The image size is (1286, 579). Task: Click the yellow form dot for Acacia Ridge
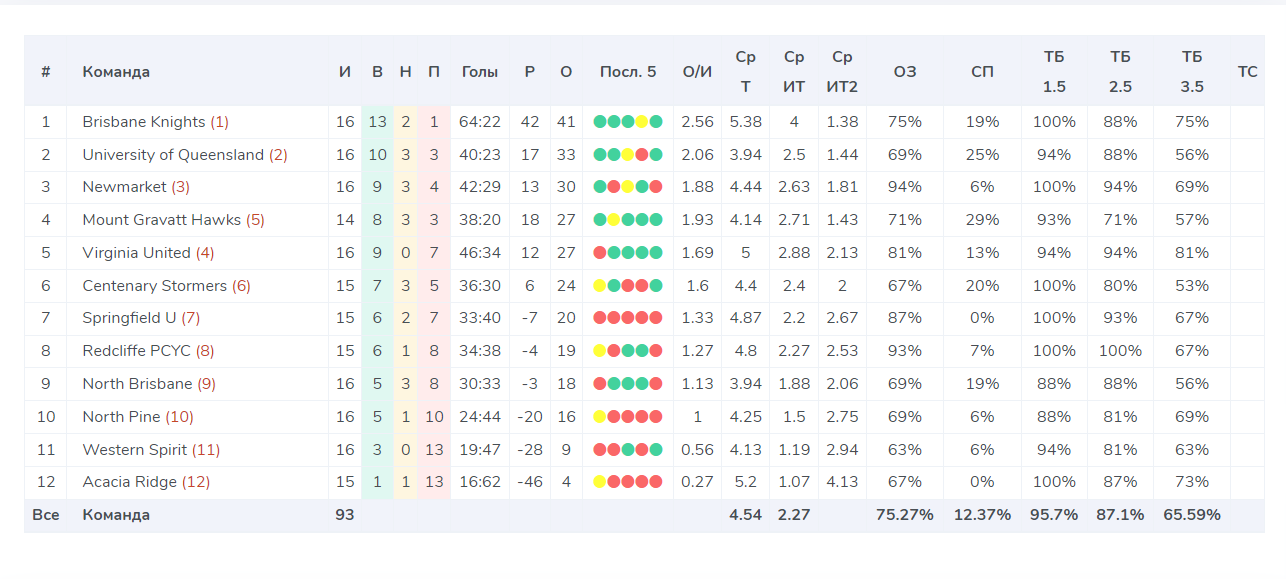tap(600, 482)
